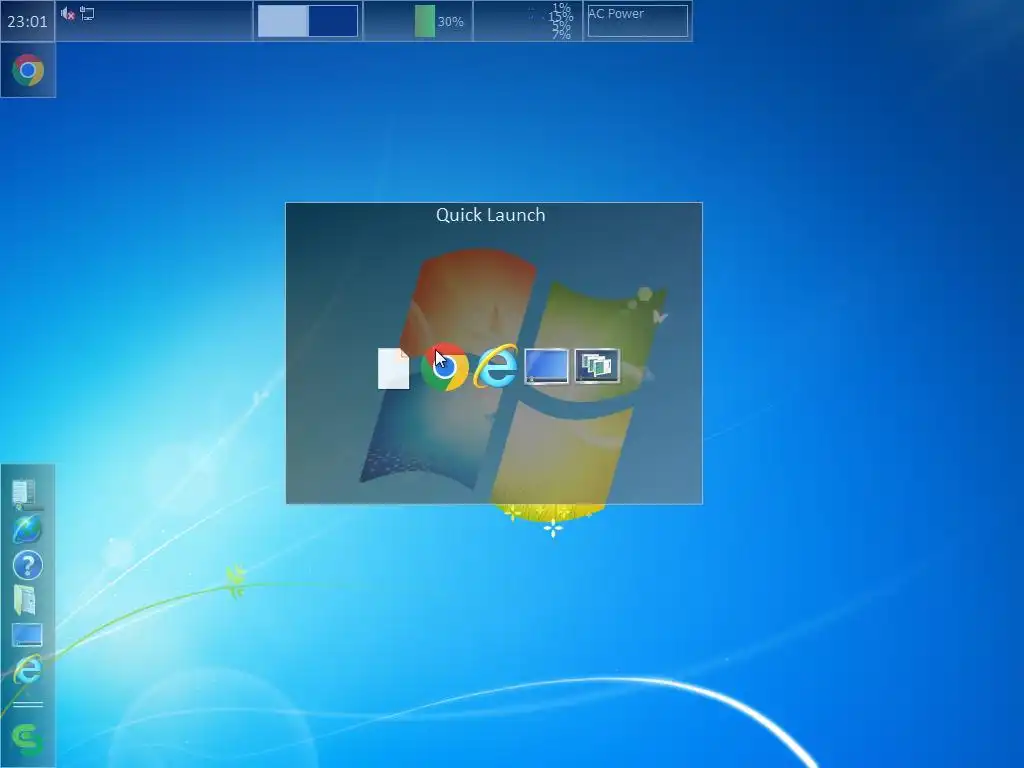The width and height of the screenshot is (1024, 768).
Task: Click the green 30% gauge bar
Action: pos(424,21)
